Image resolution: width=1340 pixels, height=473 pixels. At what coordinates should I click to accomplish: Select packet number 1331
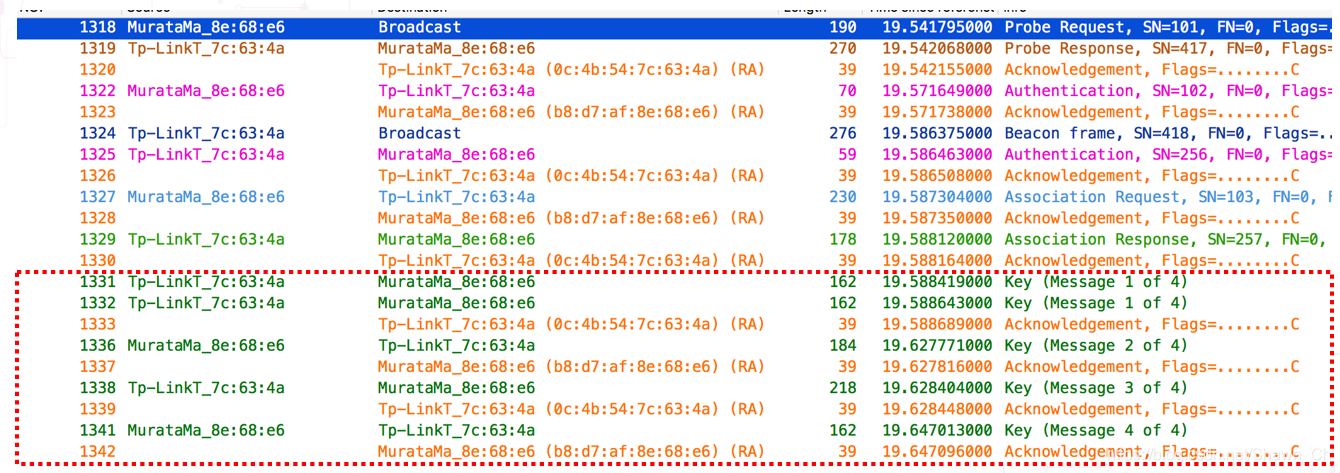pos(98,282)
